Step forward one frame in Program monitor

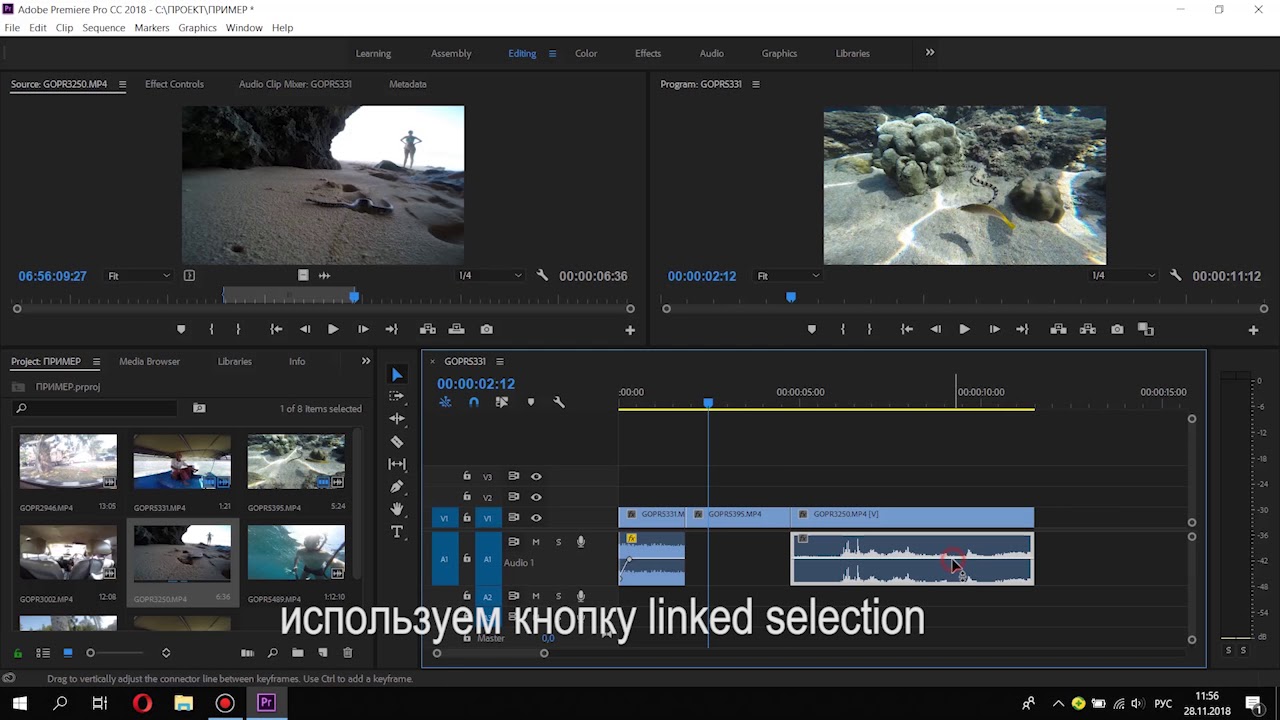pos(994,329)
